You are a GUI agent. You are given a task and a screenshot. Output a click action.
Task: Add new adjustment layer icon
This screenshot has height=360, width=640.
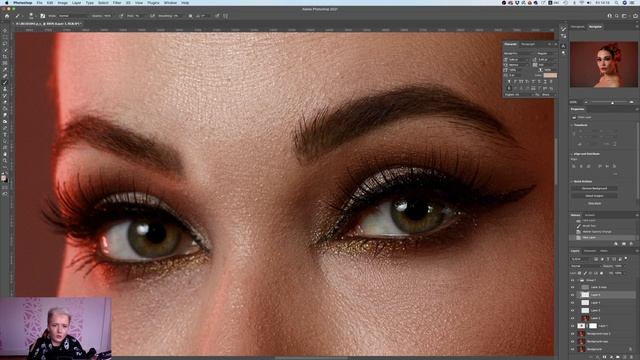tap(611, 356)
